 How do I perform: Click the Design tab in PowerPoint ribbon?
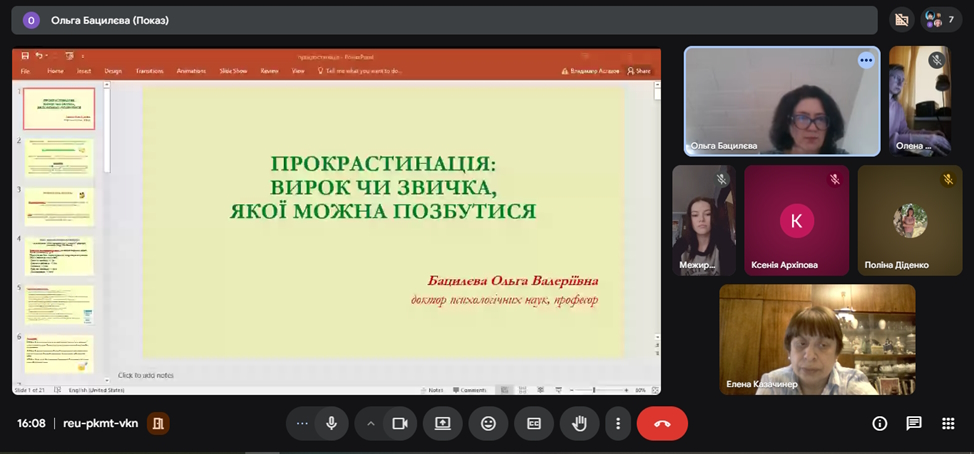(x=113, y=71)
